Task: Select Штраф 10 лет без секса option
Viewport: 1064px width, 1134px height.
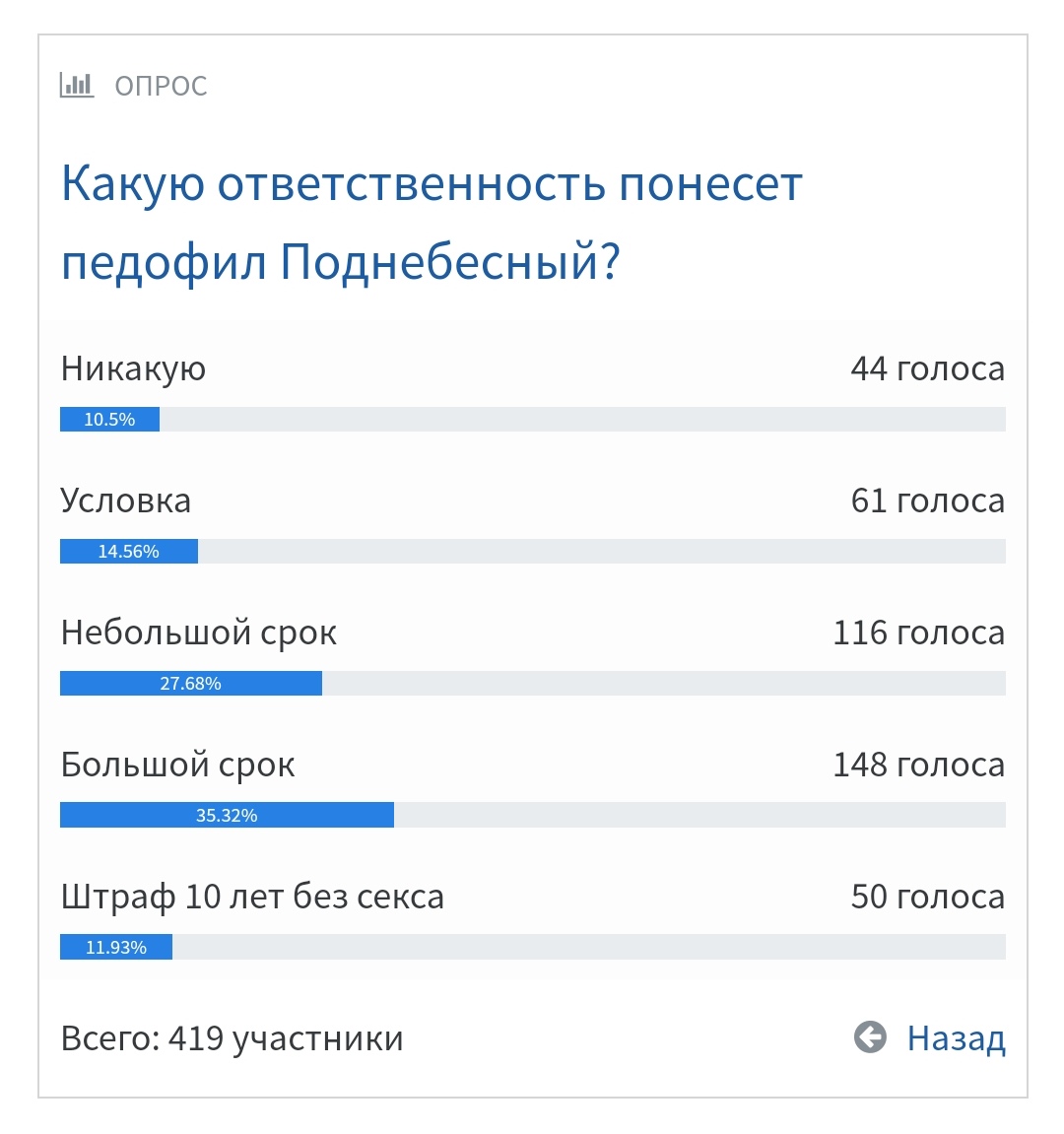Action: pyautogui.click(x=252, y=897)
